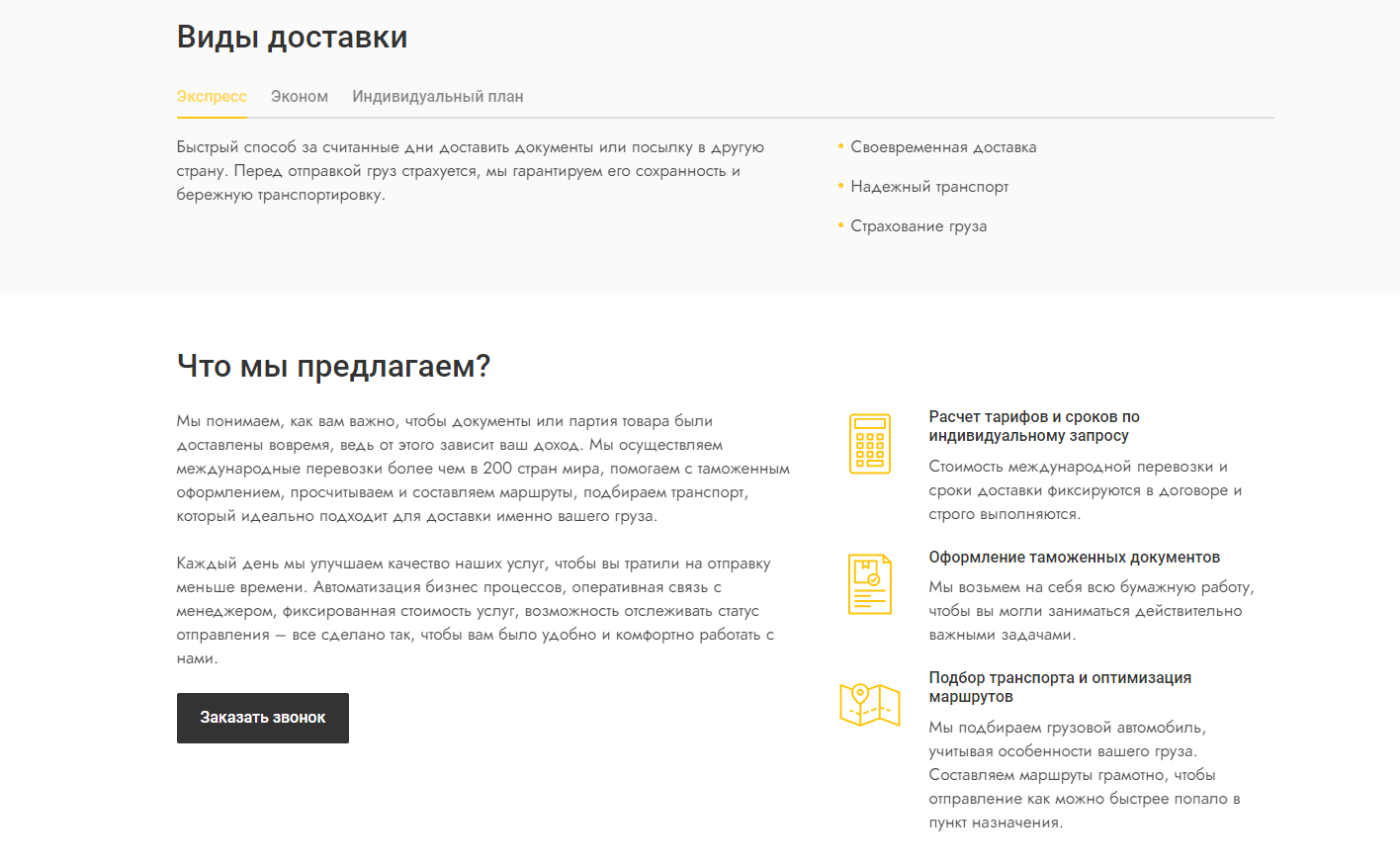
Task: Click the customs document icon
Action: pos(870,584)
